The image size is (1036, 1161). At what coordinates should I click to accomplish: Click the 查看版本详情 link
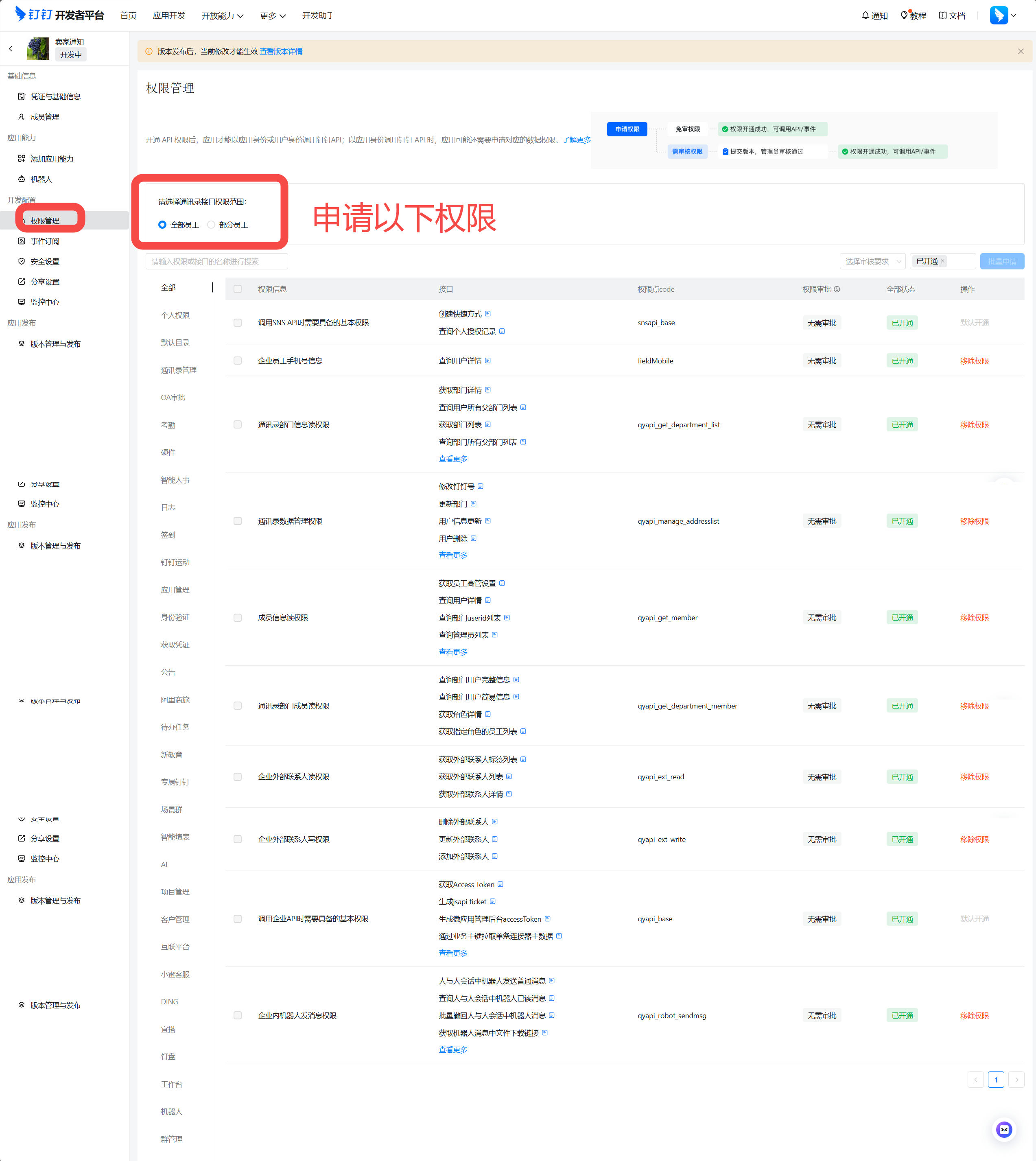[281, 51]
